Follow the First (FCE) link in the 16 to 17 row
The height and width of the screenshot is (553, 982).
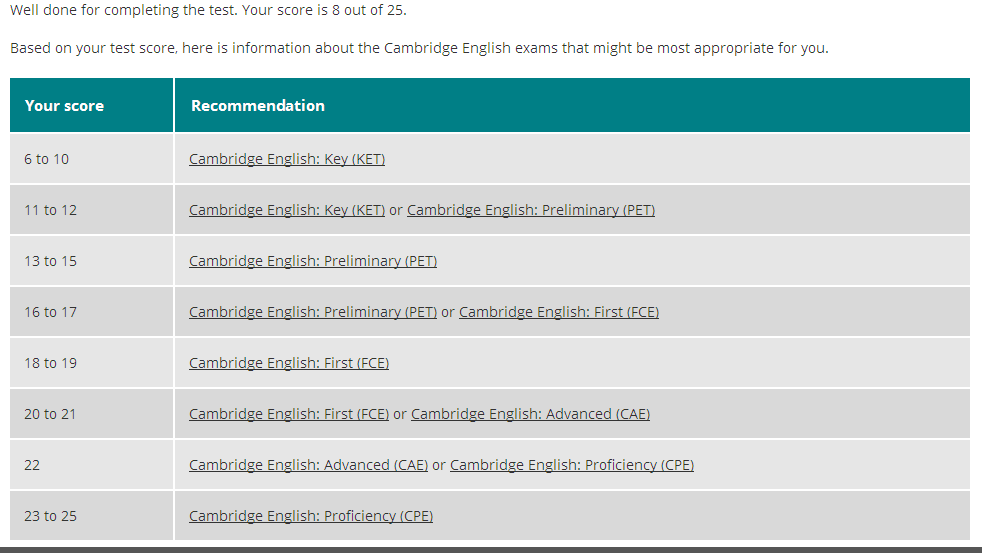tap(559, 312)
